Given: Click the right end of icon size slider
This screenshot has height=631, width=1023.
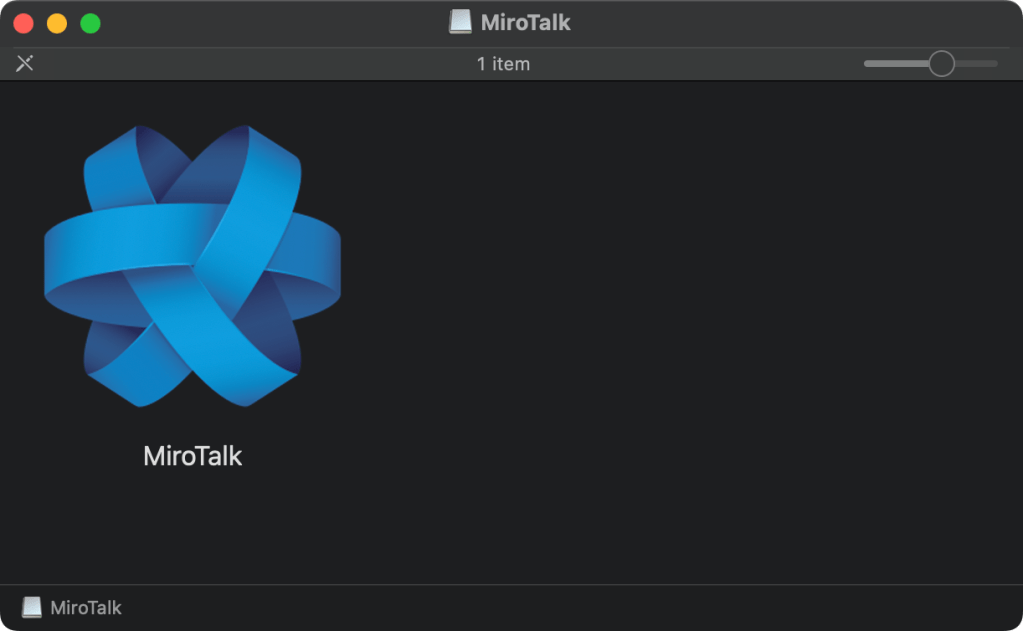Looking at the screenshot, I should (995, 64).
